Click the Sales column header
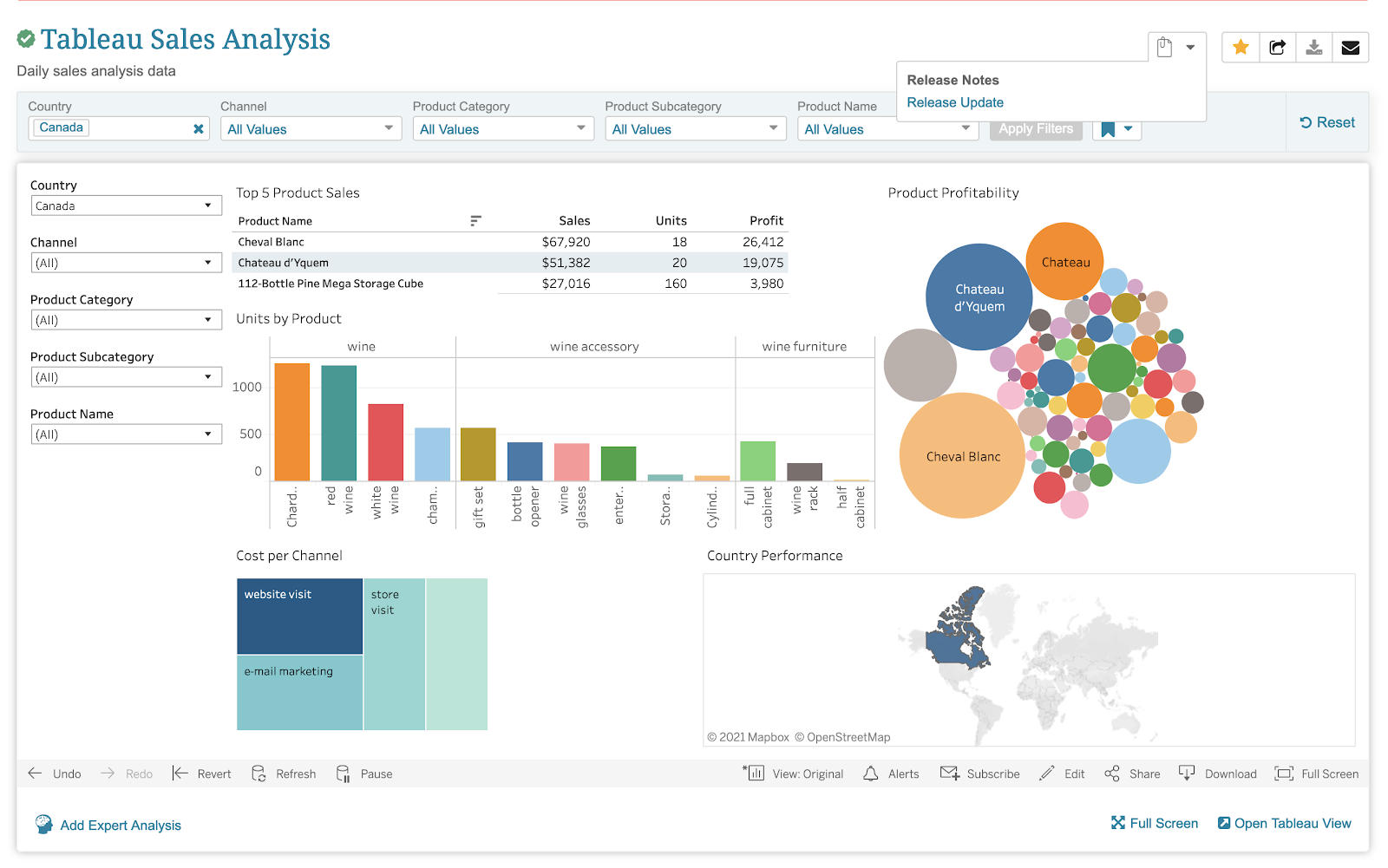The image size is (1388, 868). [574, 221]
